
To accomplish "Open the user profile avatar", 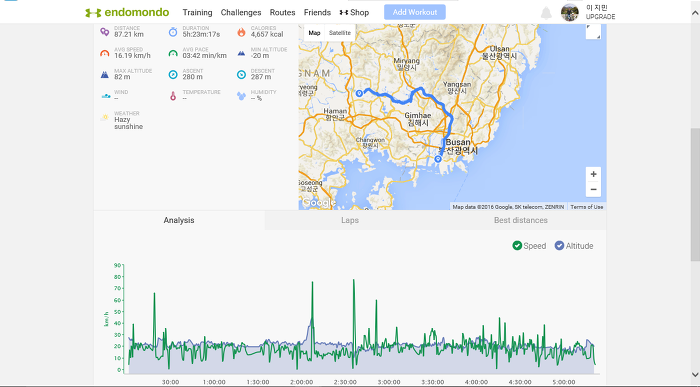I will point(570,12).
